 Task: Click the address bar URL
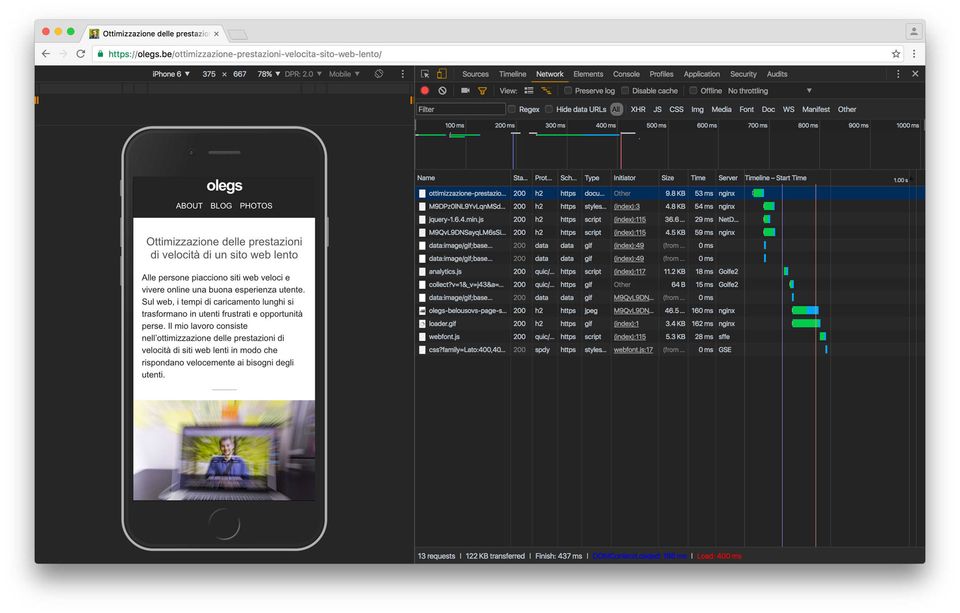pyautogui.click(x=245, y=54)
